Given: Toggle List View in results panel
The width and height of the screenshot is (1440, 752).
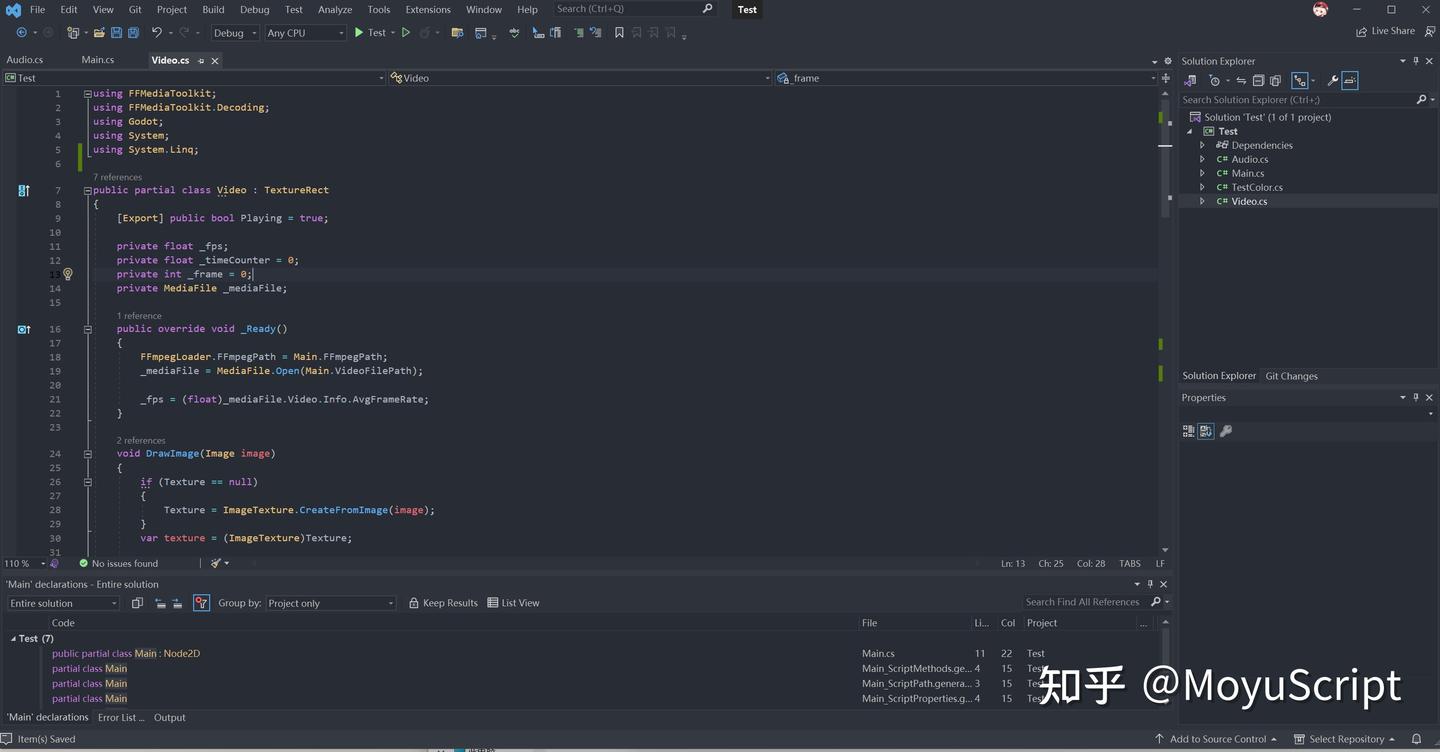Looking at the screenshot, I should 513,603.
